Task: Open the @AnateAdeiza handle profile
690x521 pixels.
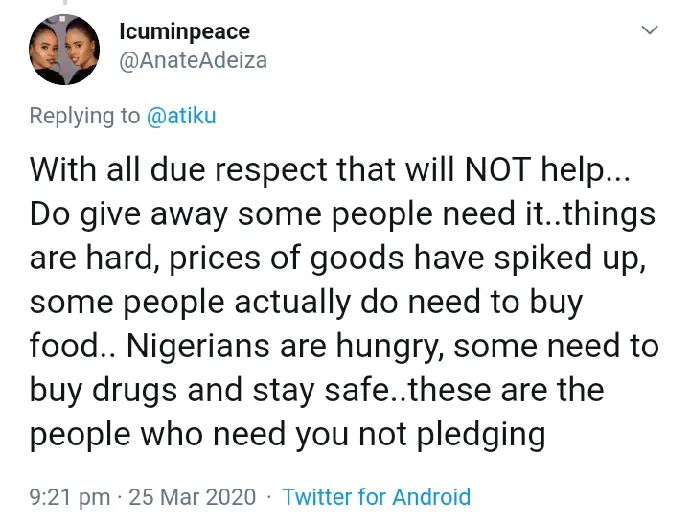Action: 193,61
